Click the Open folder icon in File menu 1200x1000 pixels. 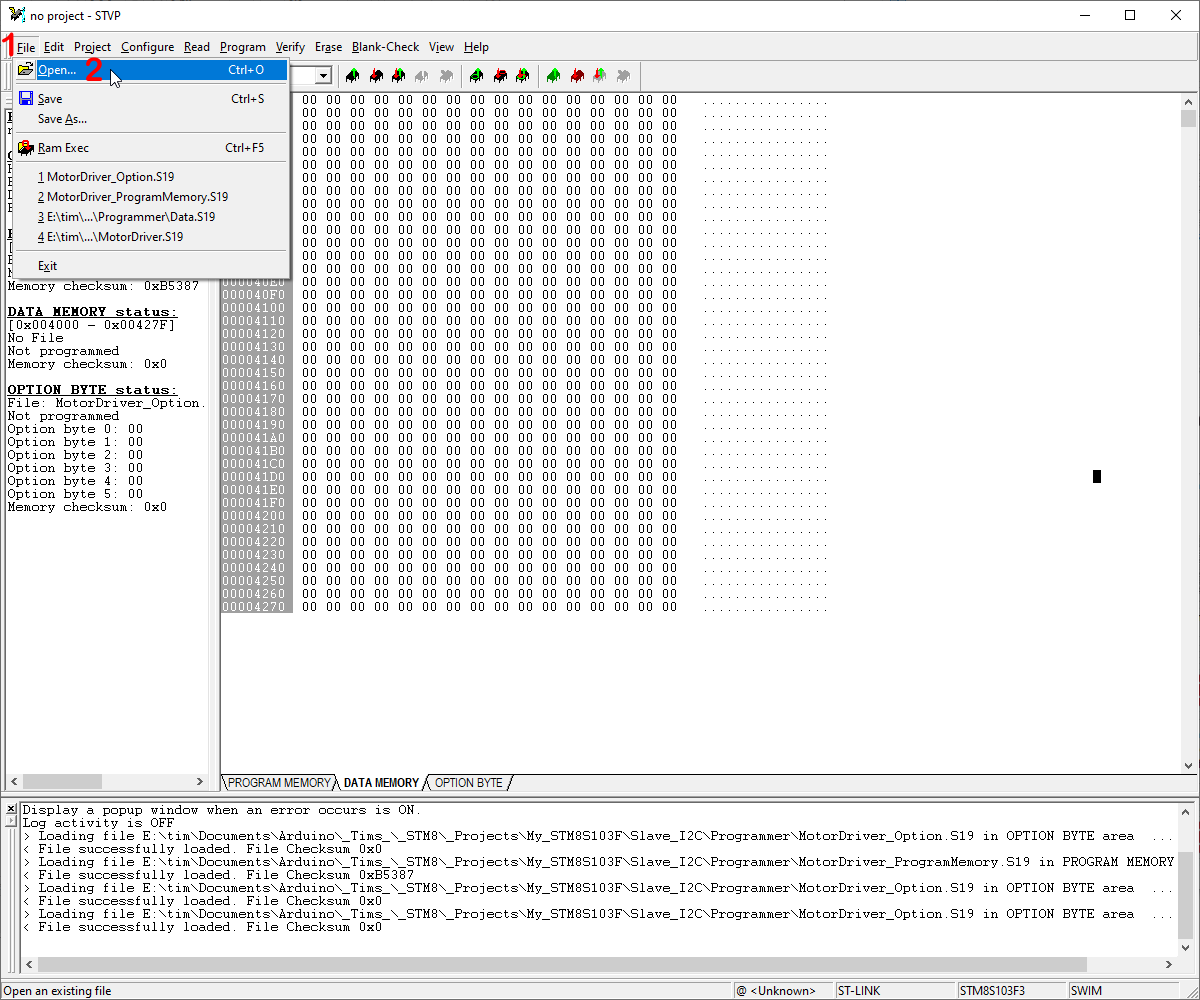(24, 70)
